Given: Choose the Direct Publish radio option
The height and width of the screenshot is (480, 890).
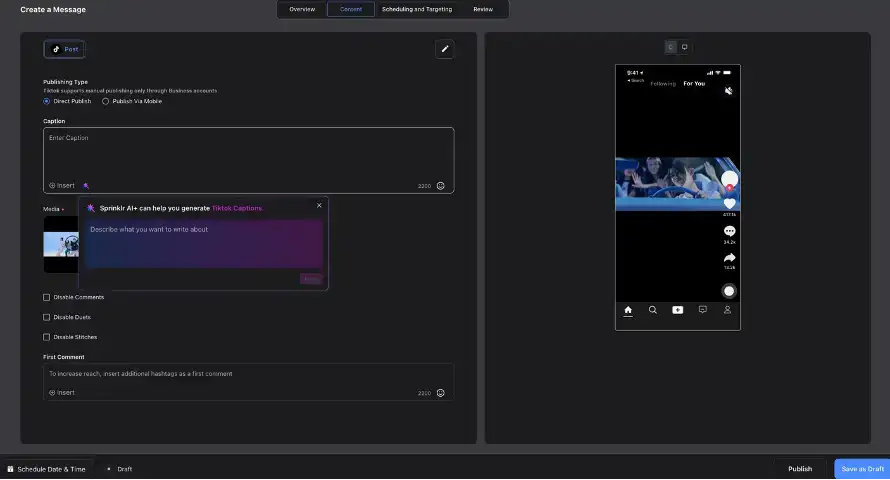Looking at the screenshot, I should click(47, 102).
